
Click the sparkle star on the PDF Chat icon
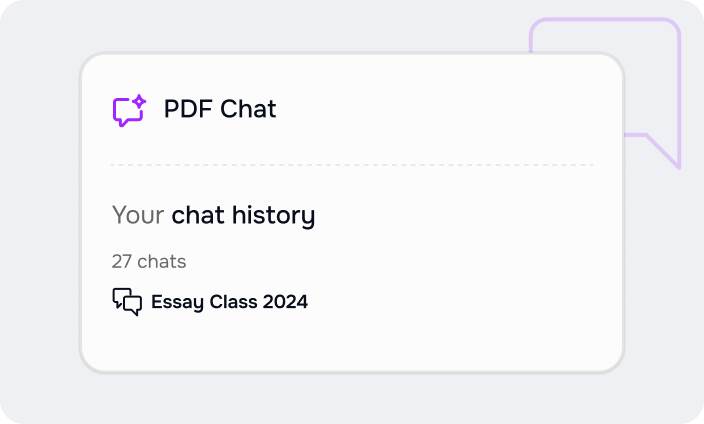[x=139, y=102]
